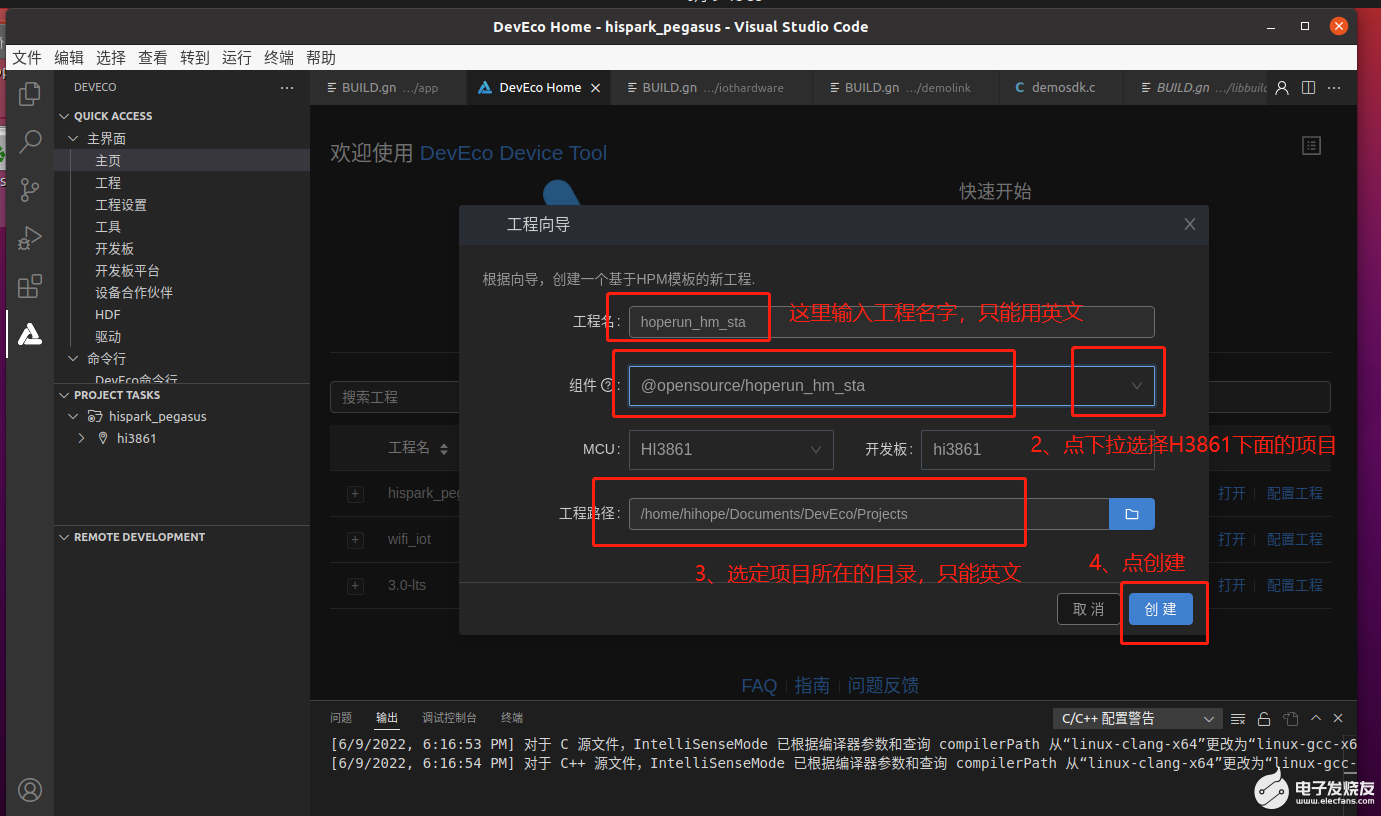The width and height of the screenshot is (1381, 816).
Task: Expand the REMOTE DEVELOPMENT section
Action: click(65, 537)
